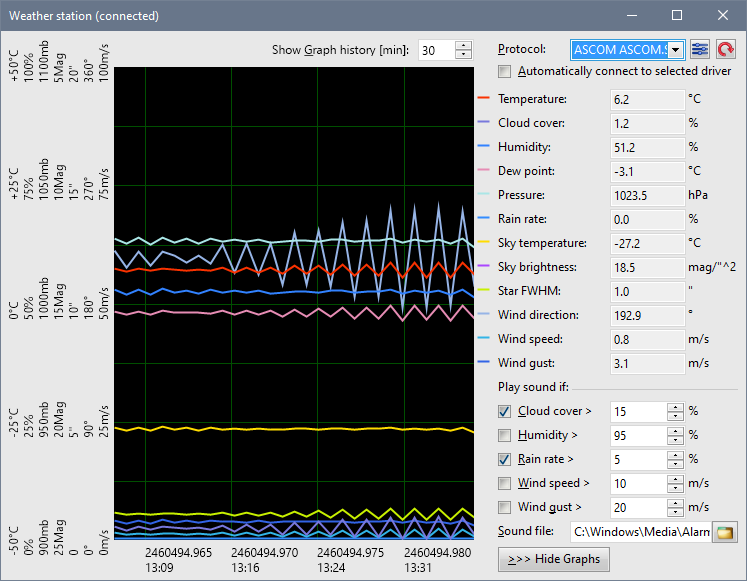Decrease the Wind gust threshold value

point(675,512)
